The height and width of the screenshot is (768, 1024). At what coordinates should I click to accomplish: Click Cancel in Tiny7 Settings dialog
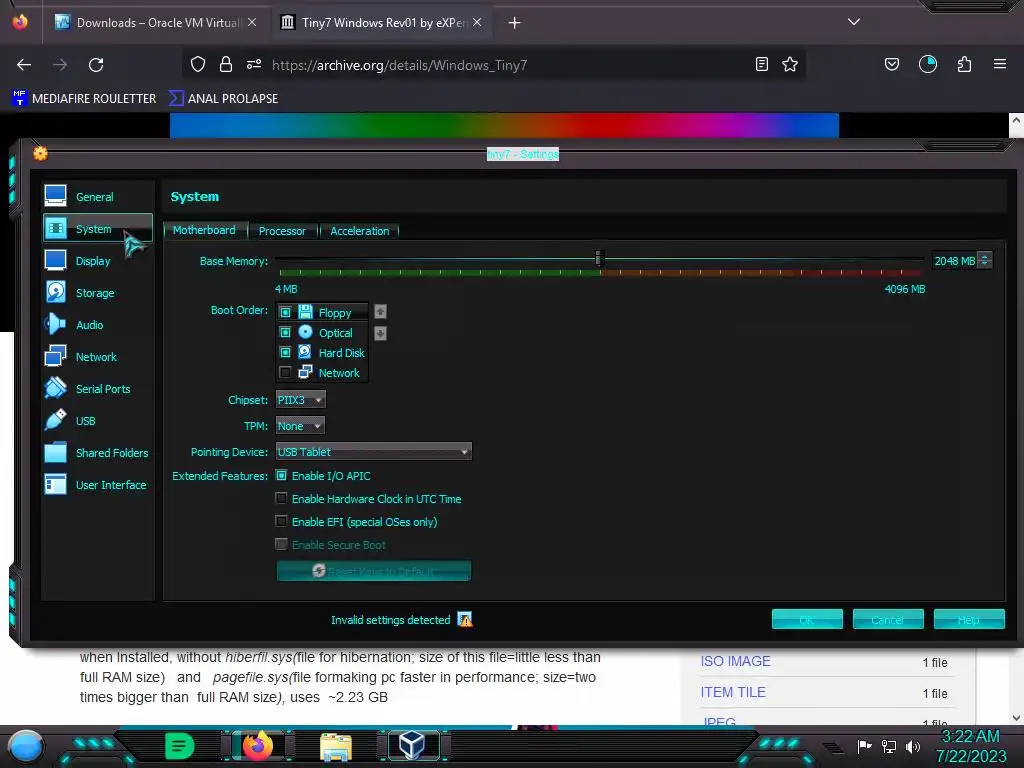(x=888, y=619)
